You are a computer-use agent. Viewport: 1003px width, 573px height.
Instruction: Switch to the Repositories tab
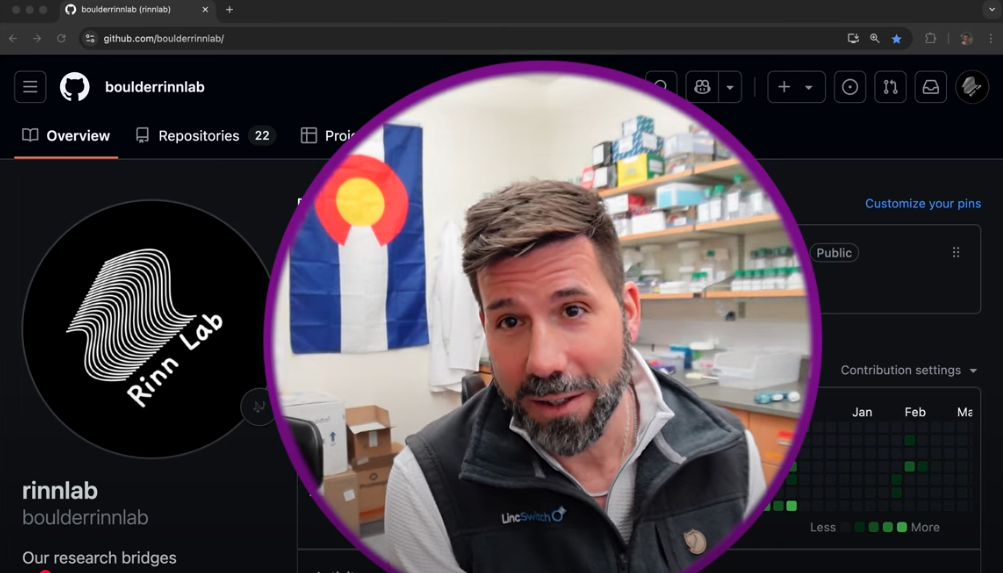pyautogui.click(x=205, y=136)
